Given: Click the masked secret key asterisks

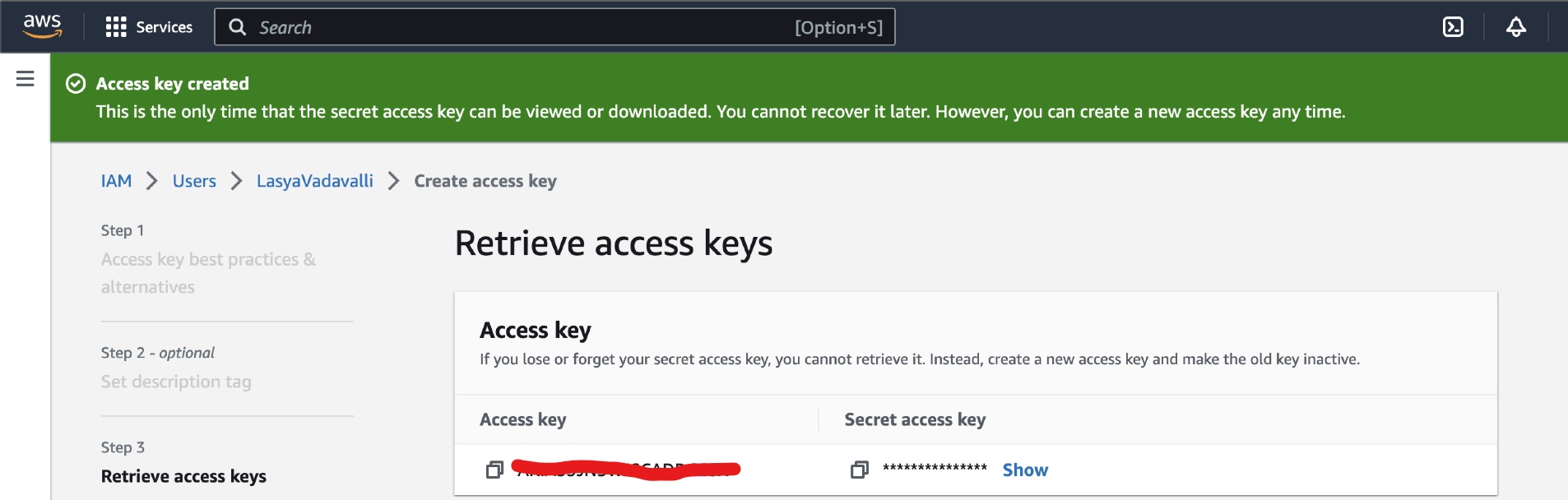Looking at the screenshot, I should pyautogui.click(x=935, y=468).
